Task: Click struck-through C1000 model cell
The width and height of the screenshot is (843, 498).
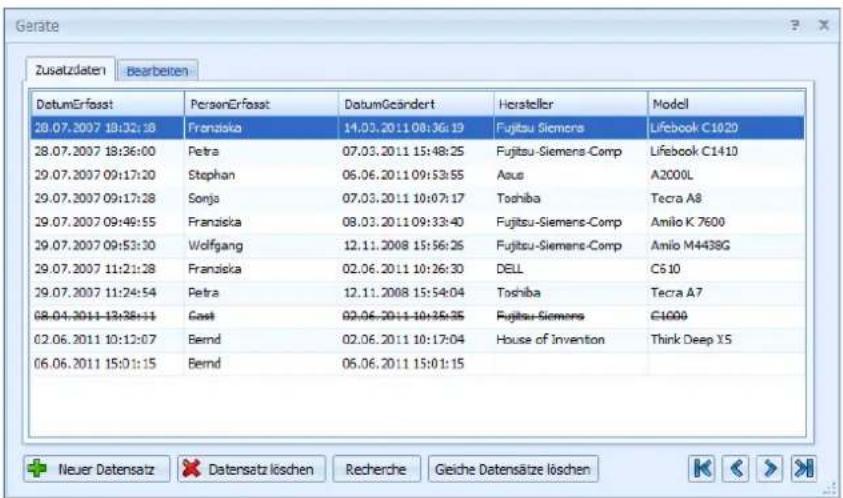Action: point(726,316)
